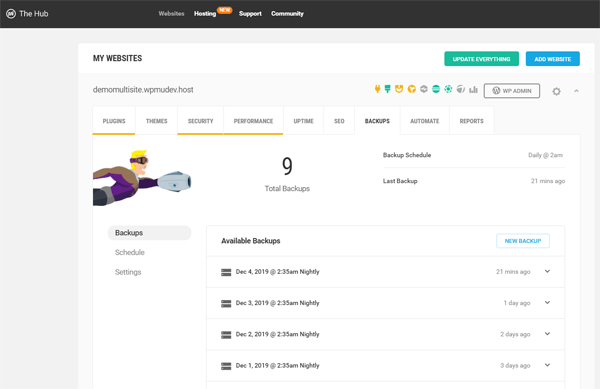Click the "Dec 1, 2019 @ 2:35am Nightly" entry

(x=277, y=366)
